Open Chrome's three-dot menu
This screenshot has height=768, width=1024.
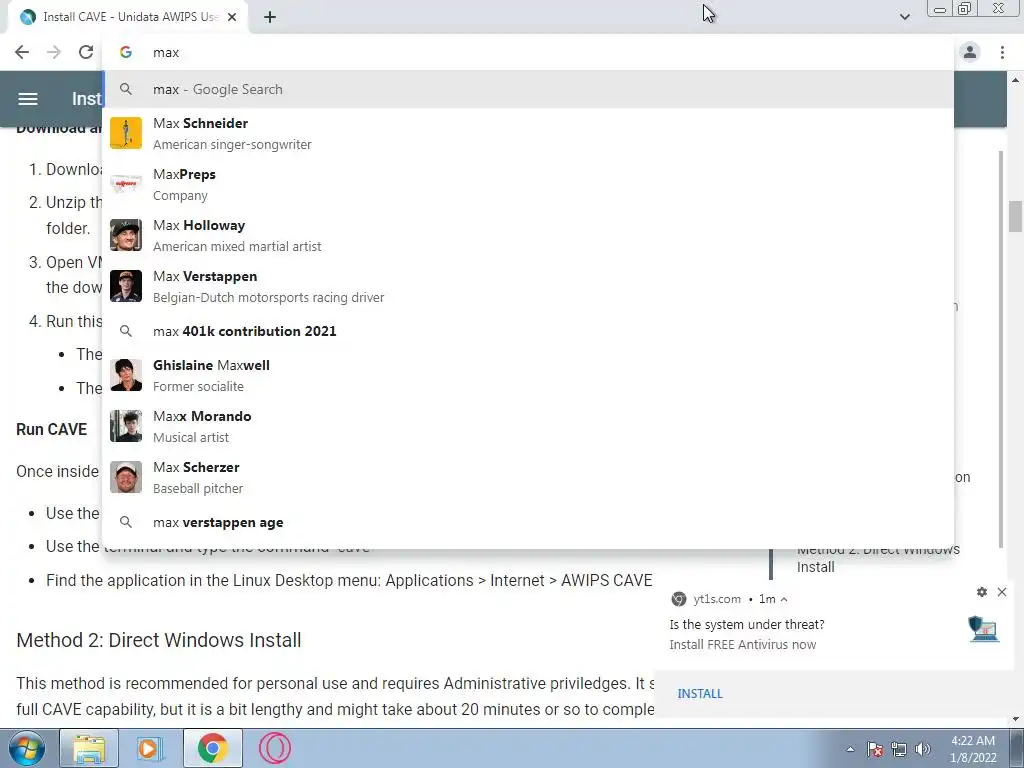pos(1002,52)
